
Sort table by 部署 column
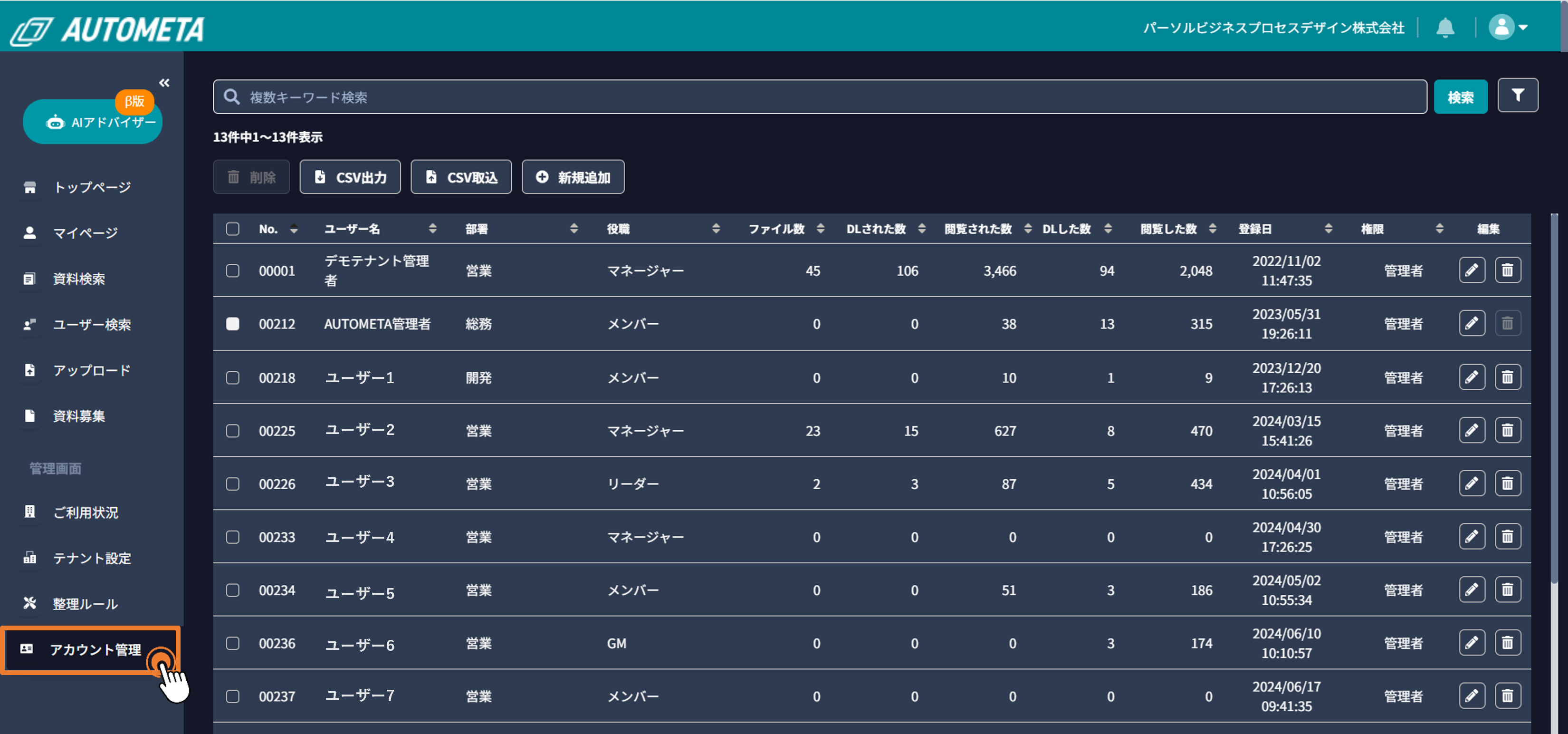(574, 228)
